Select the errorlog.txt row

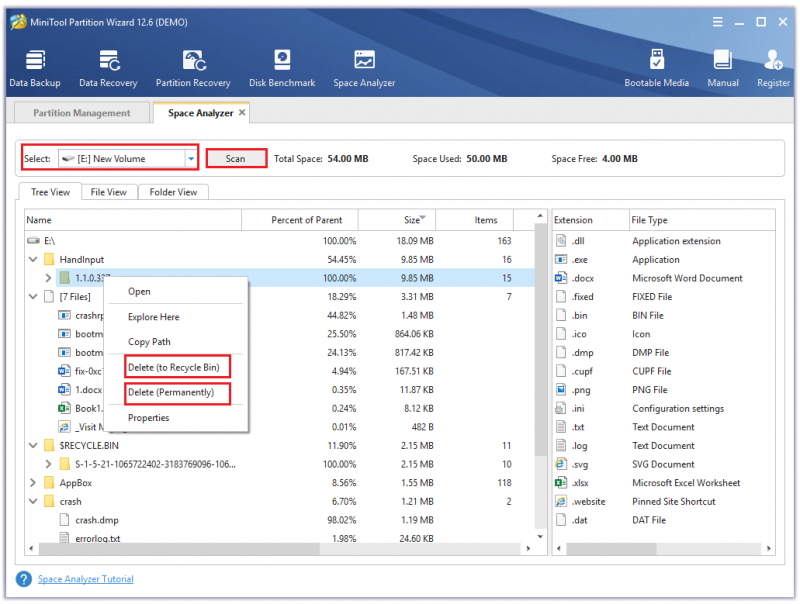click(280, 538)
